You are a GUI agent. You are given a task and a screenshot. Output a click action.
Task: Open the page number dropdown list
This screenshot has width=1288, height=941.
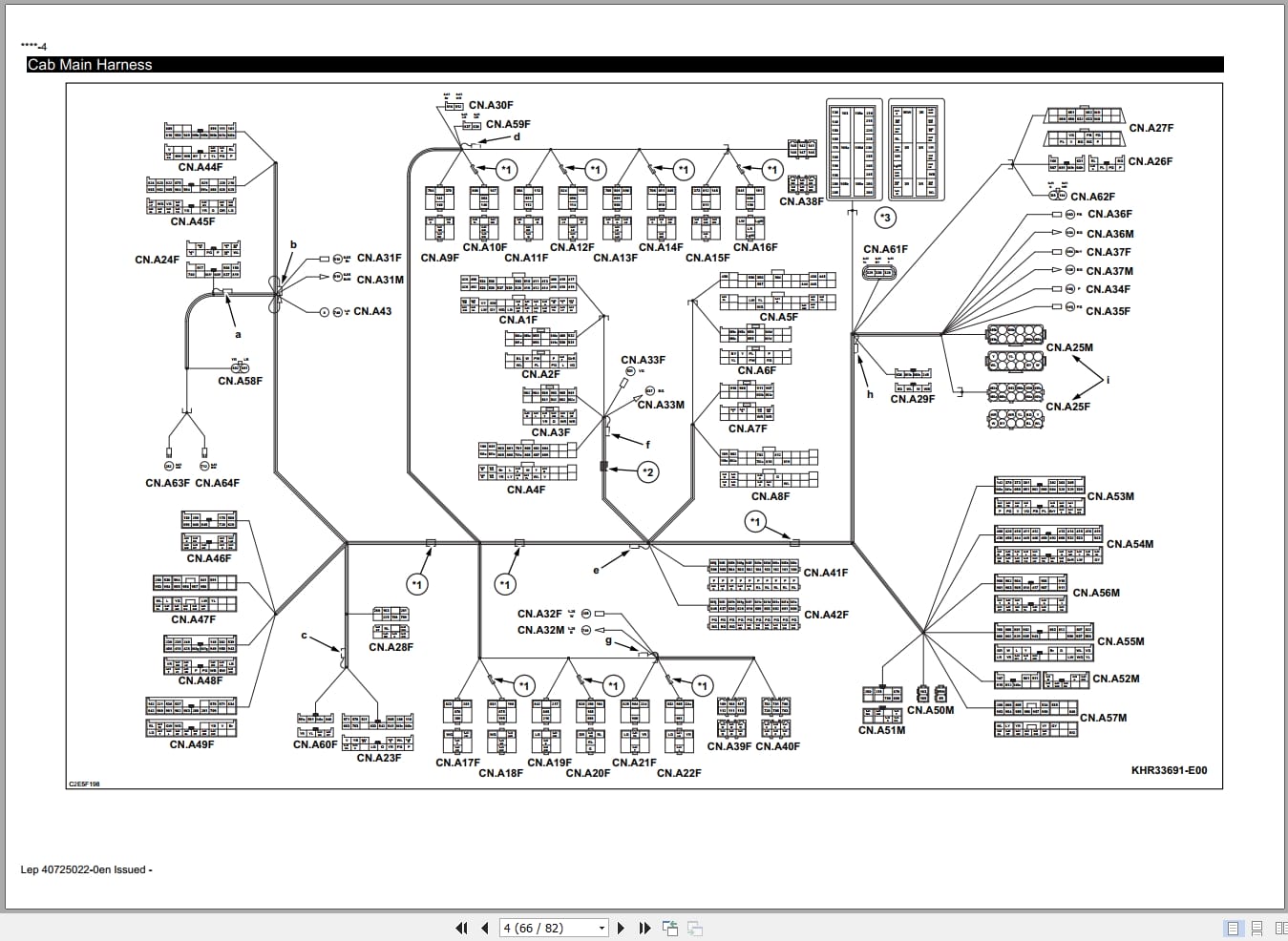coord(602,927)
